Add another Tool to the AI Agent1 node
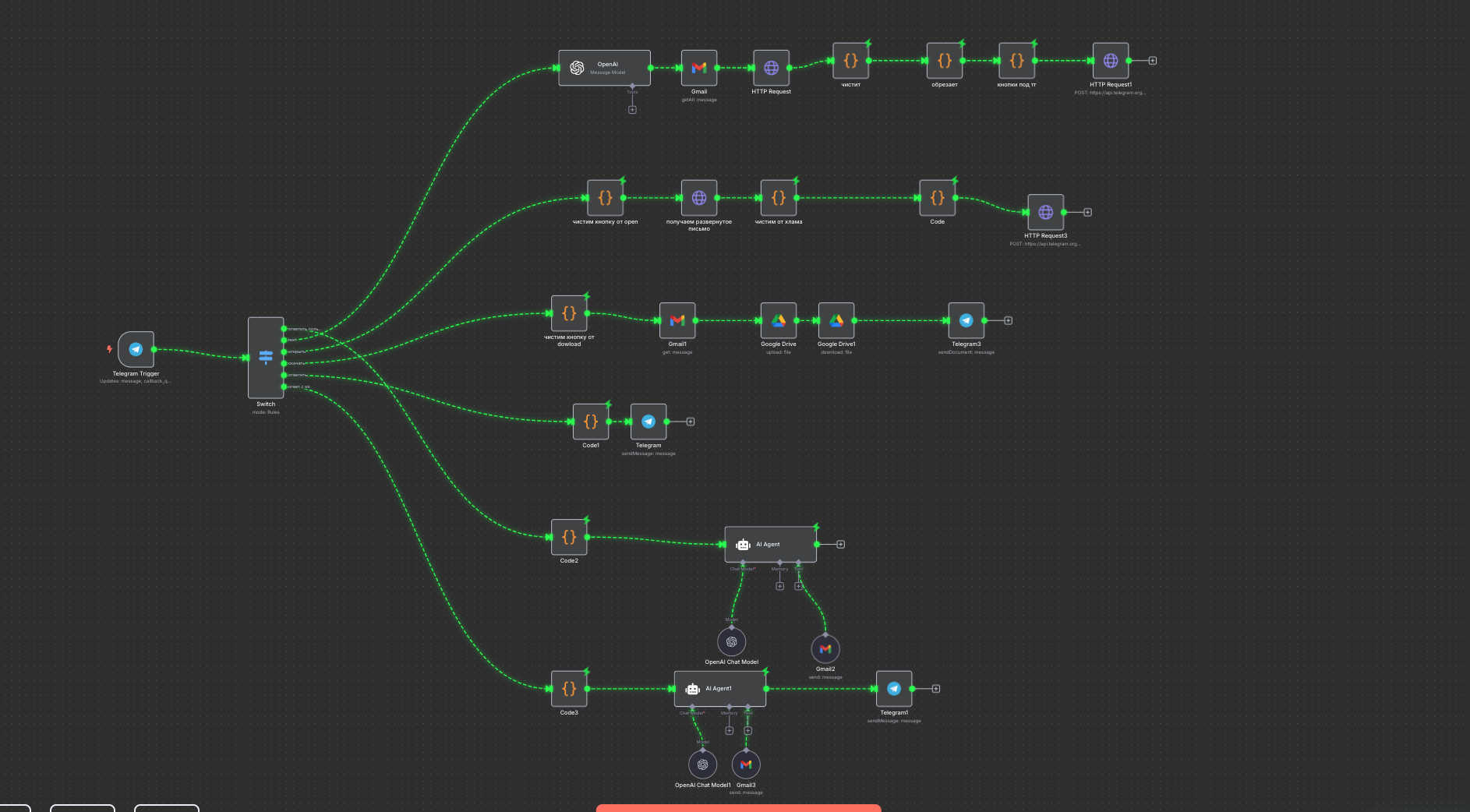The height and width of the screenshot is (812, 1470). click(x=747, y=731)
